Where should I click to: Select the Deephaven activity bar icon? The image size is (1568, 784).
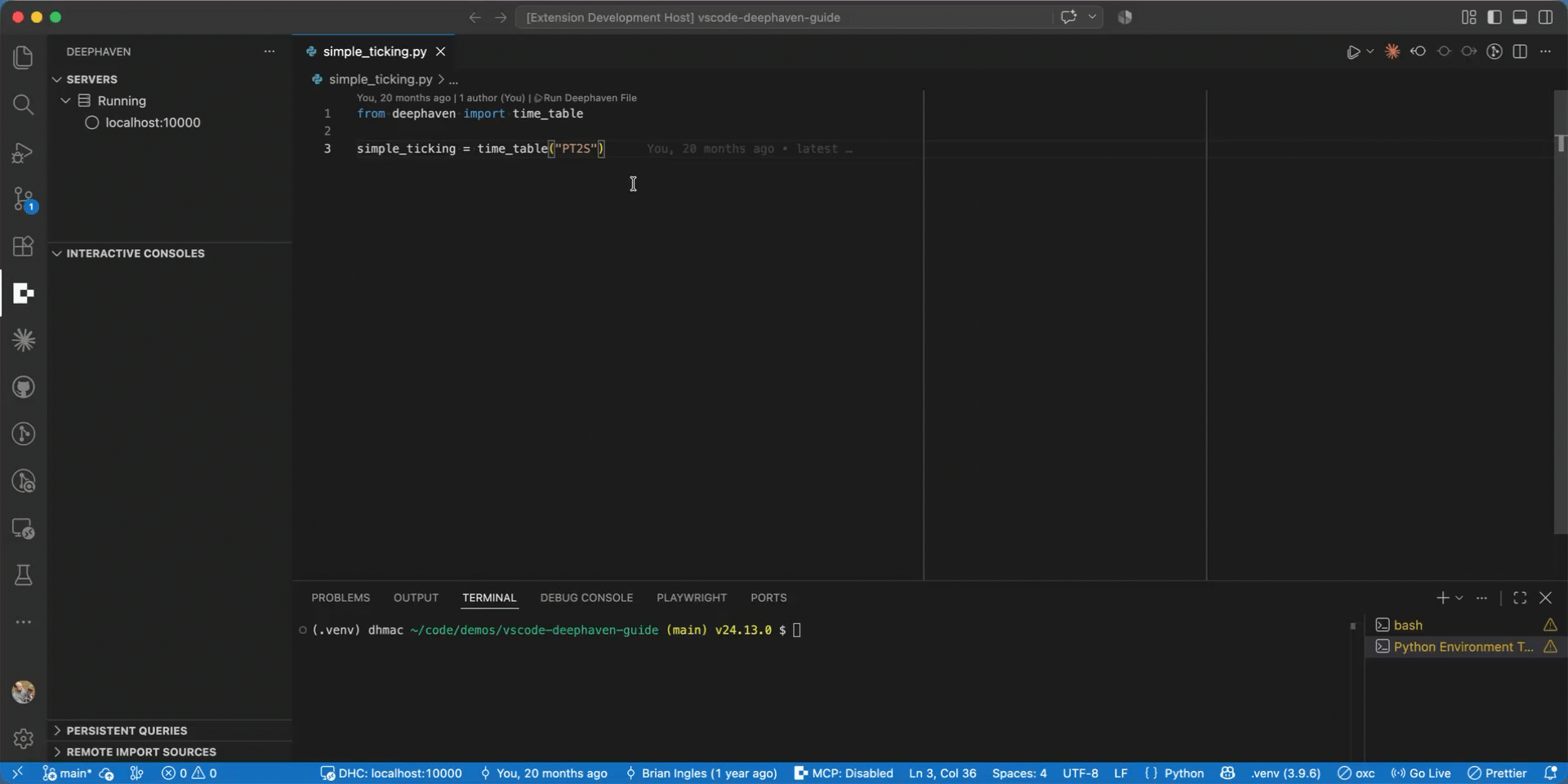pos(23,294)
